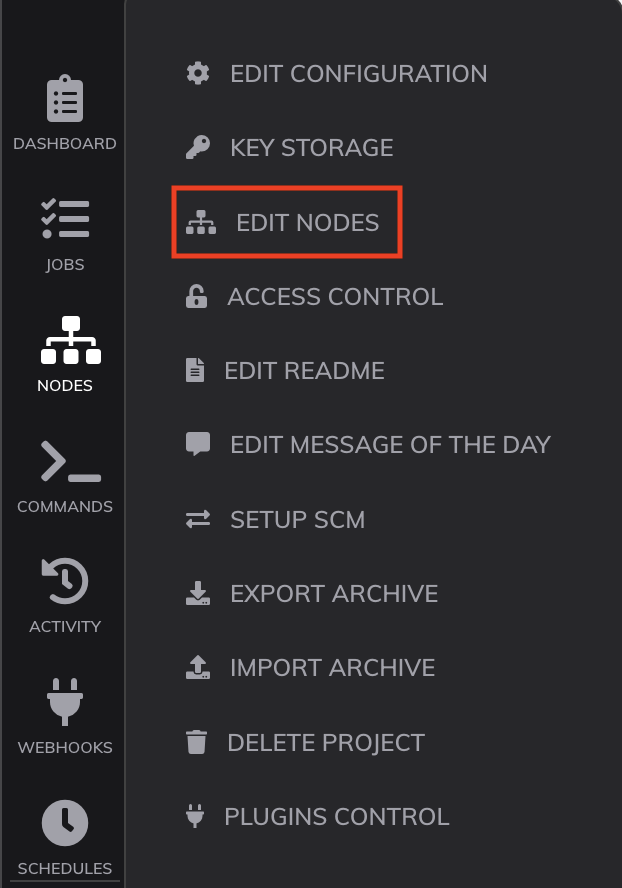Open the Commands terminal prompt icon
Screen dimensions: 622x888
pyautogui.click(x=70, y=462)
